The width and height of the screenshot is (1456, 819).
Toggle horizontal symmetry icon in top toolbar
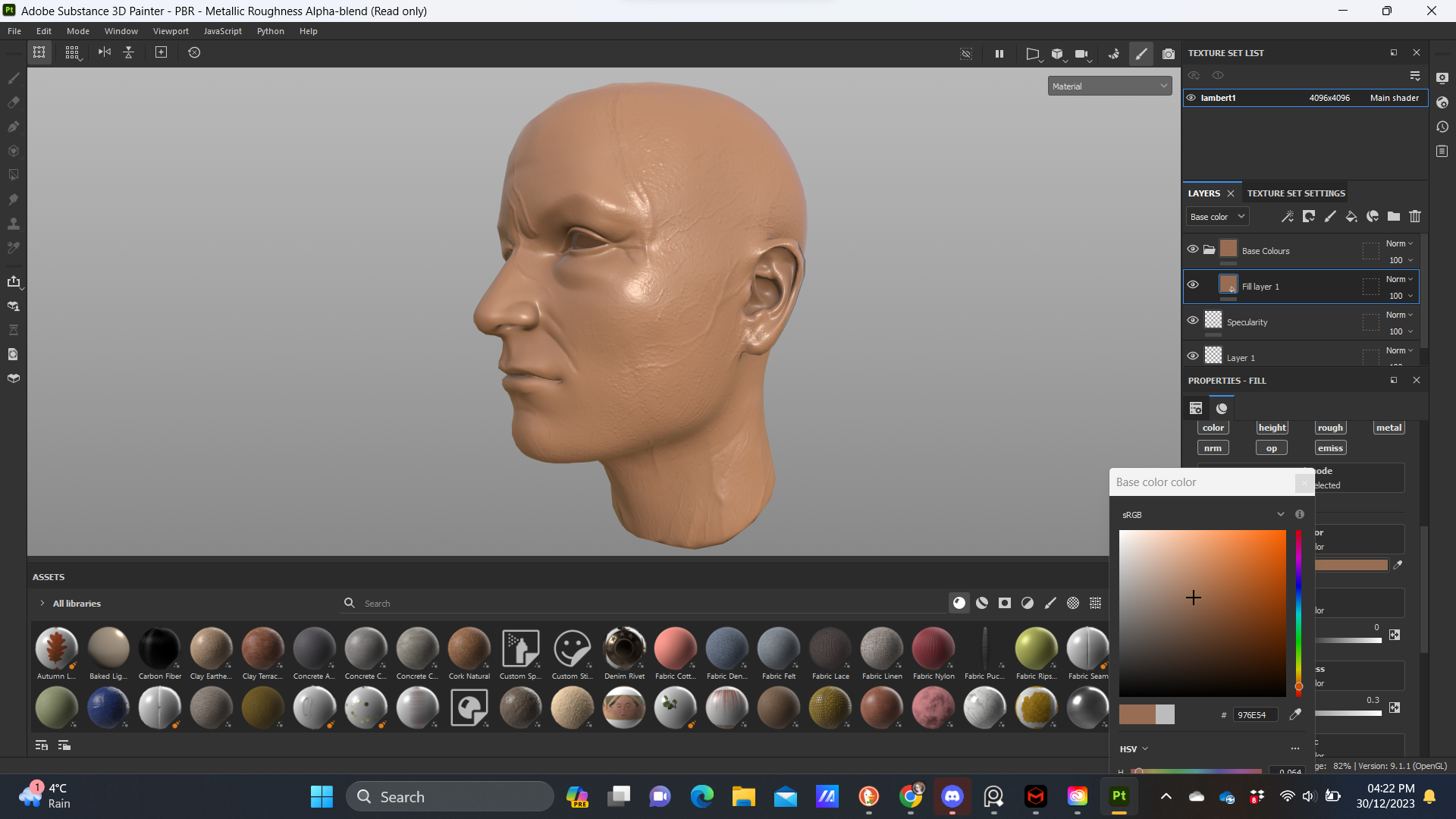coord(105,52)
